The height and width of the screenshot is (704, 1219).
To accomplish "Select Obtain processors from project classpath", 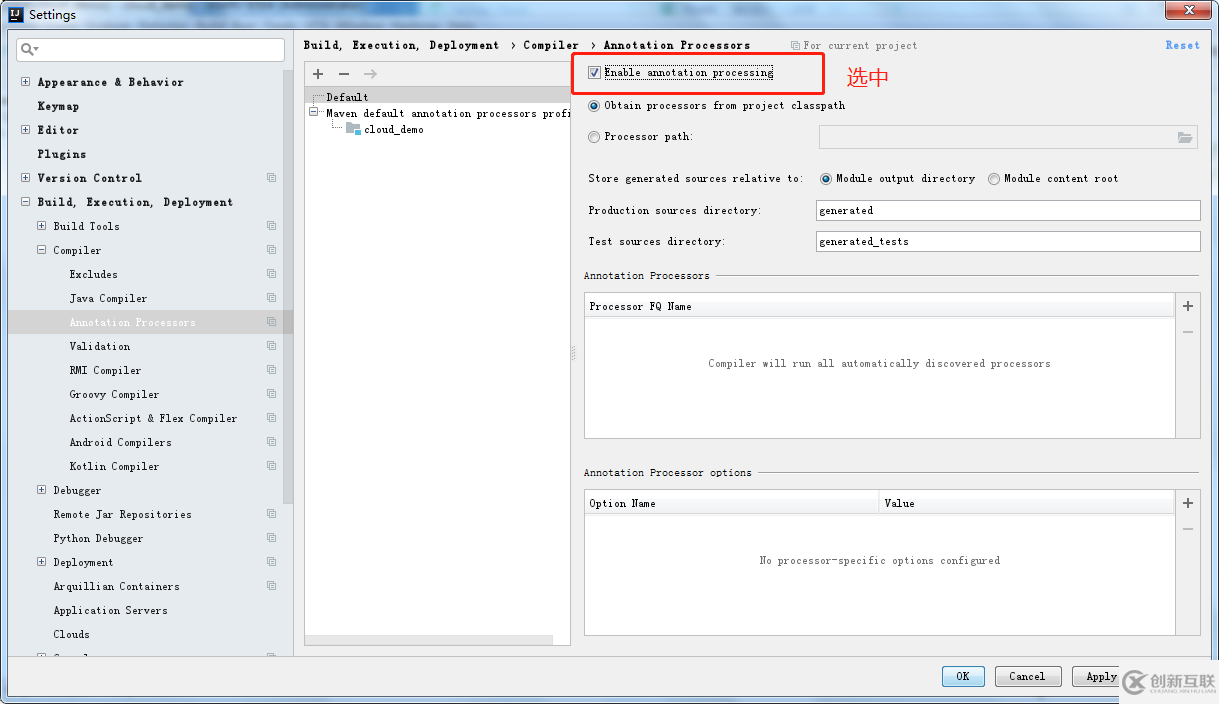I will tap(595, 106).
